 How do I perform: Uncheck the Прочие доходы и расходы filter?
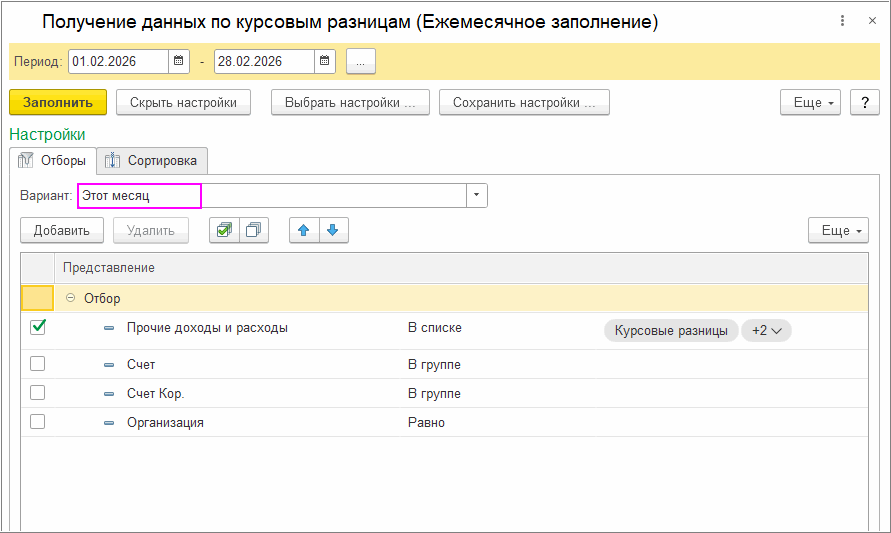pyautogui.click(x=38, y=327)
